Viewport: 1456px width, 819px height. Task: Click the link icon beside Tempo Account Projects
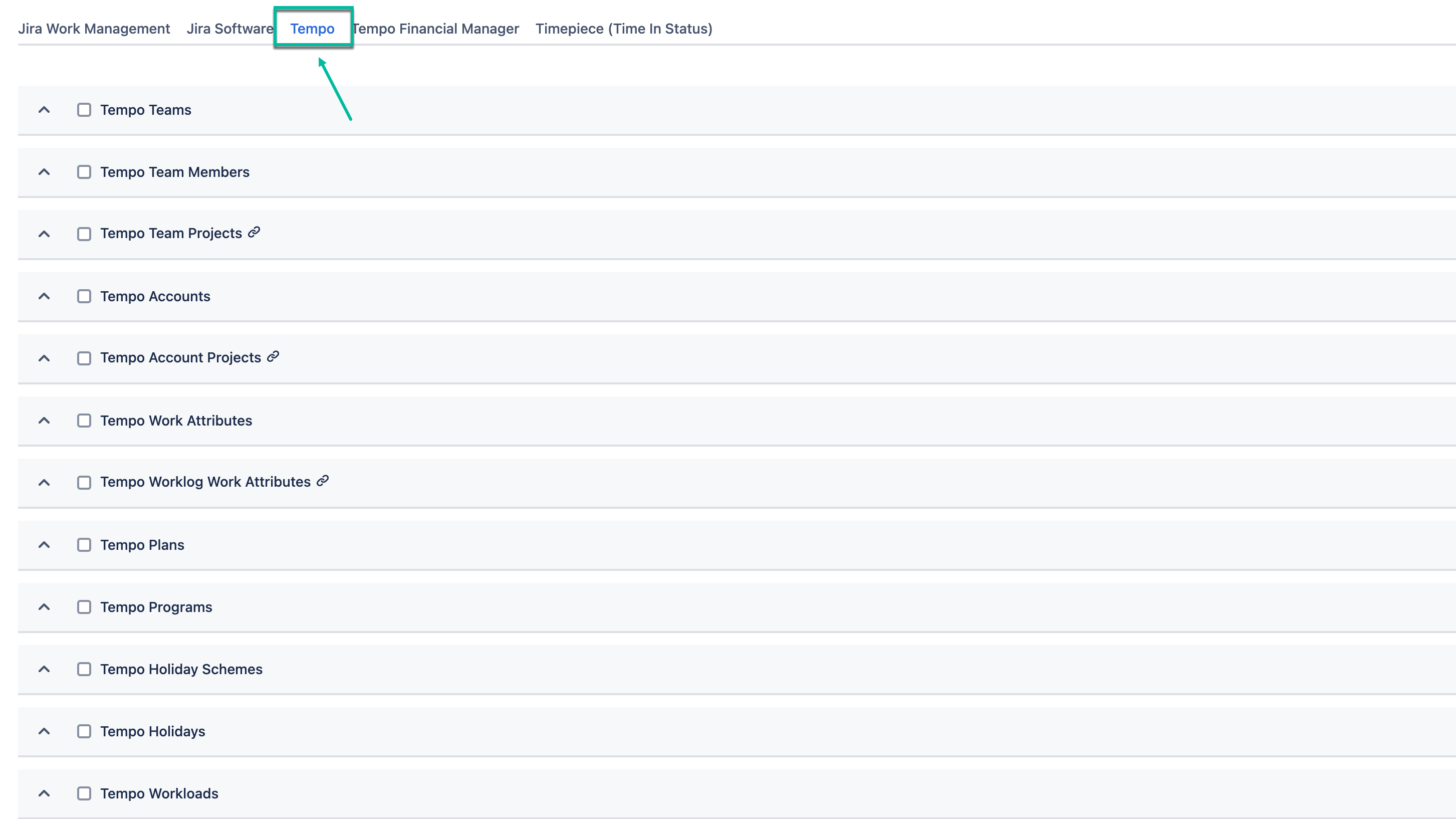(x=273, y=357)
